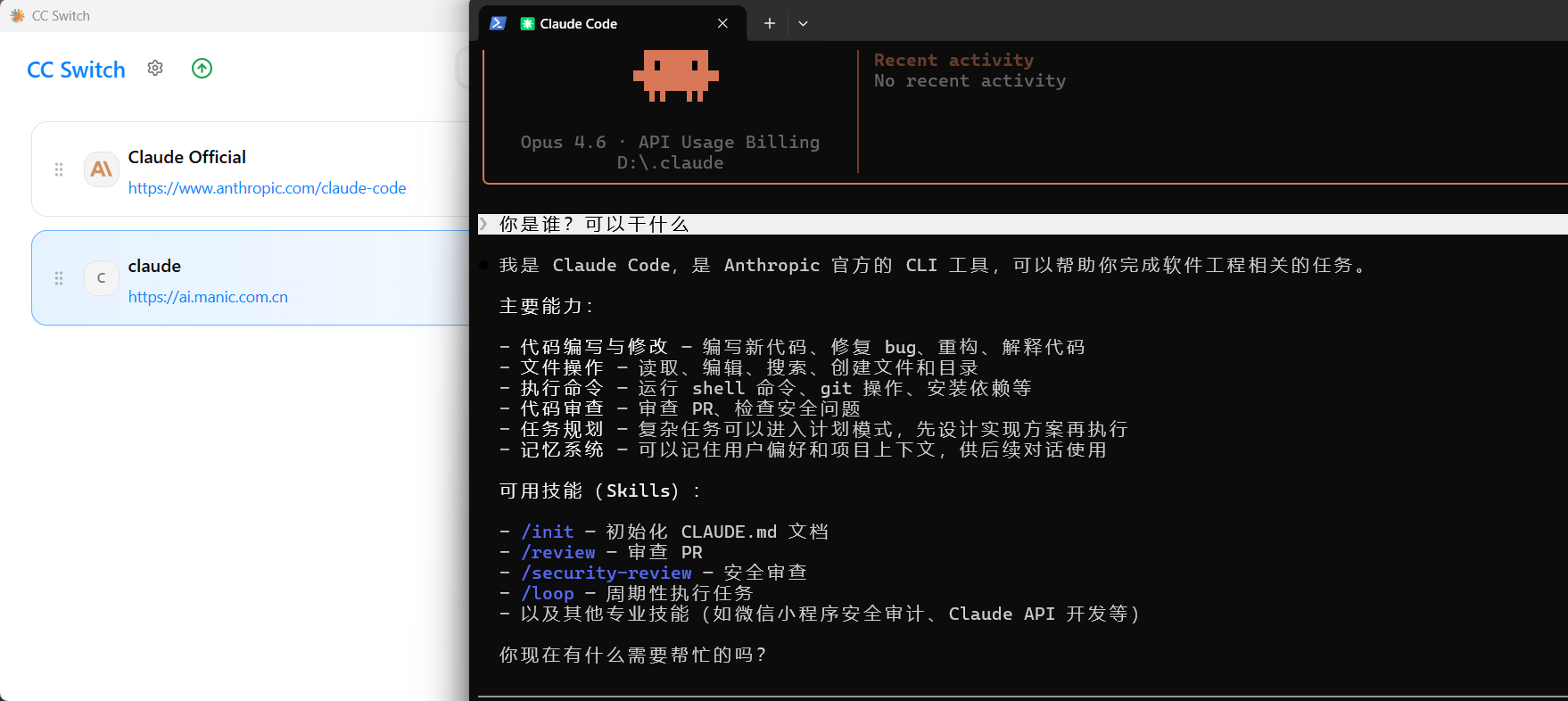Click the Opus 4.6 API Usage Billing text
The image size is (1568, 701).
coord(670,142)
